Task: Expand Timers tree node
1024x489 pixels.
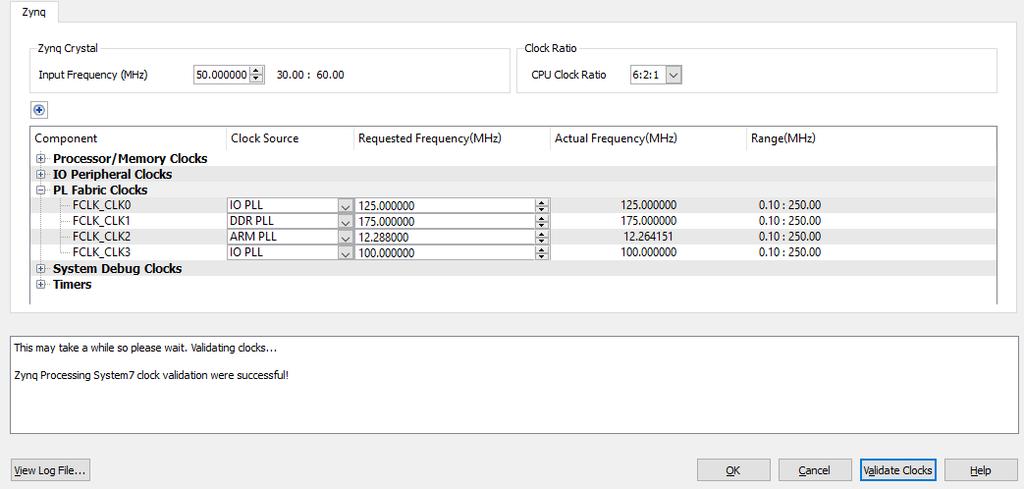Action: [x=40, y=284]
